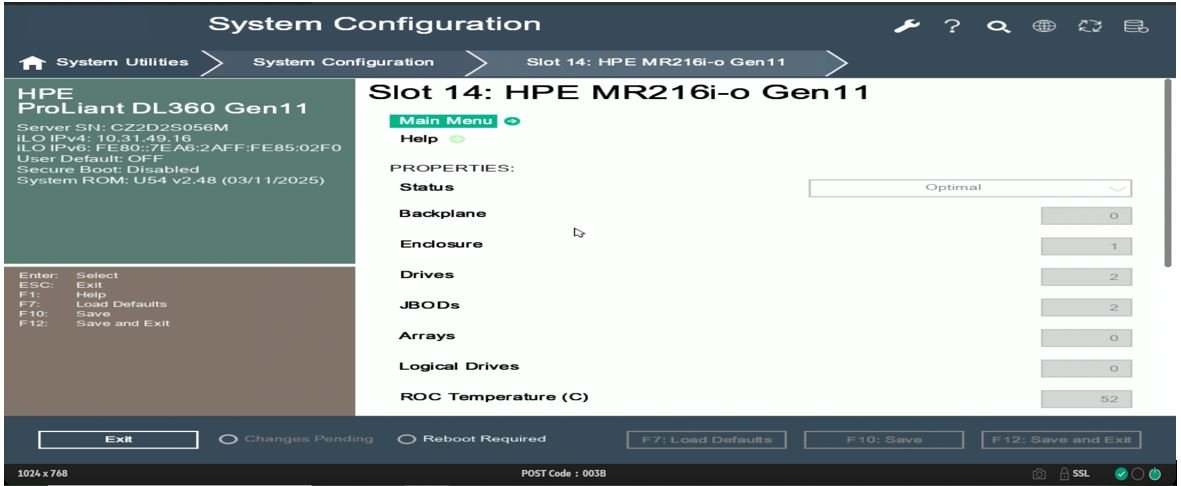This screenshot has height=486, width=1181.
Task: Click the F7: Load Defaults shortcut hint
Action: (x=93, y=304)
